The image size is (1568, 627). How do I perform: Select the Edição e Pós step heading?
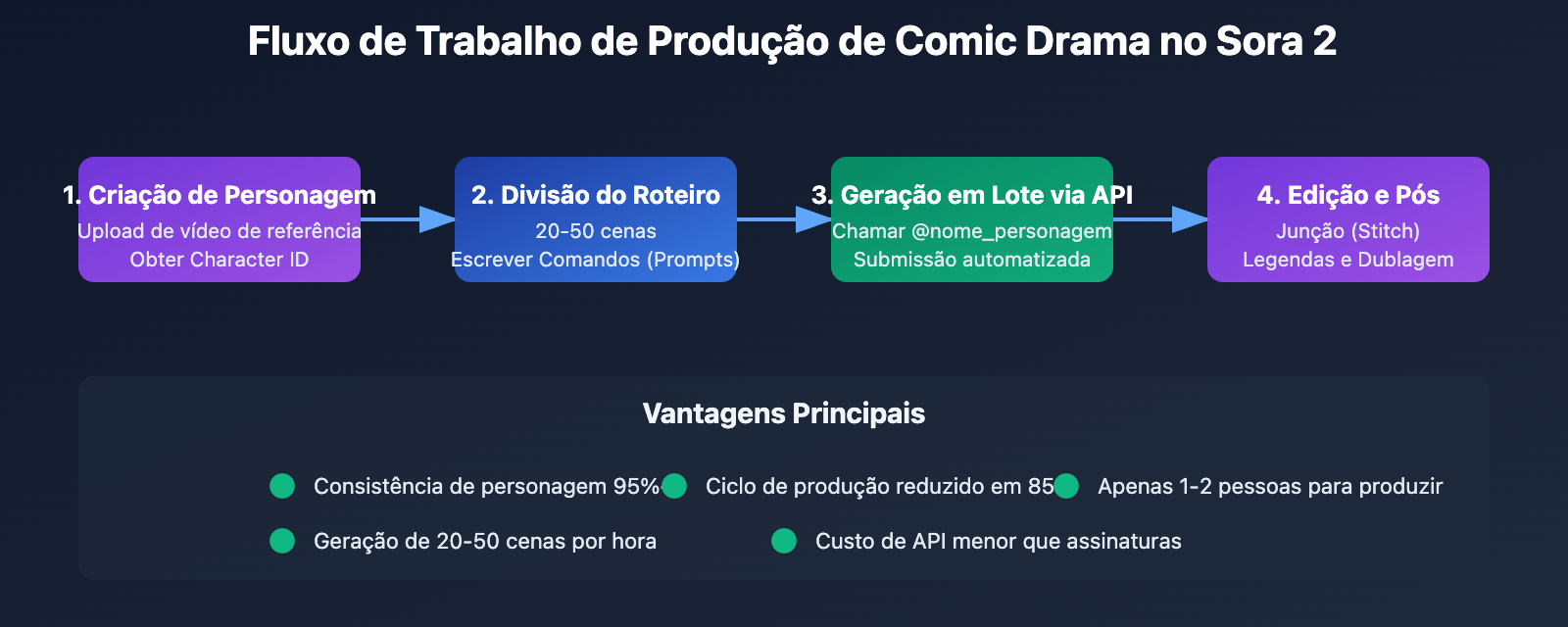pyautogui.click(x=1348, y=195)
